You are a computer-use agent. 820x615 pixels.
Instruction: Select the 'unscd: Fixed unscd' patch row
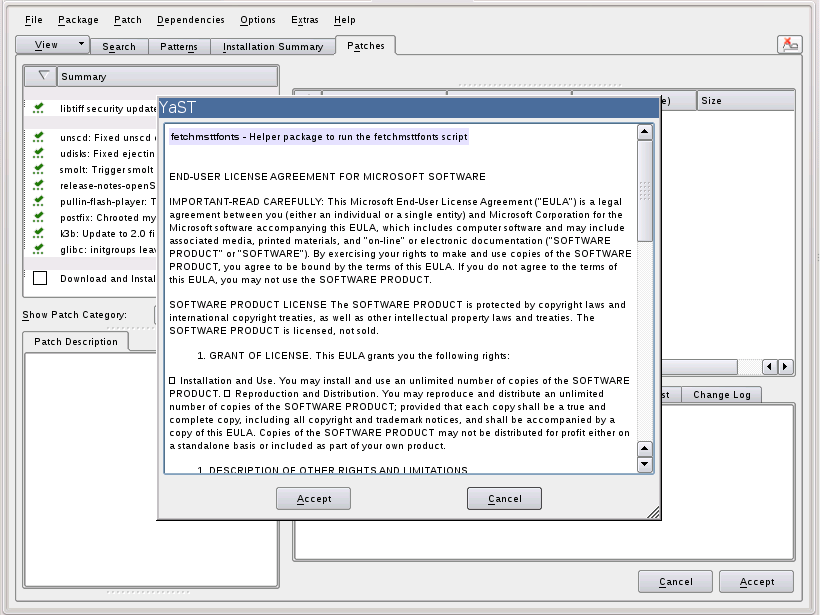[90, 138]
